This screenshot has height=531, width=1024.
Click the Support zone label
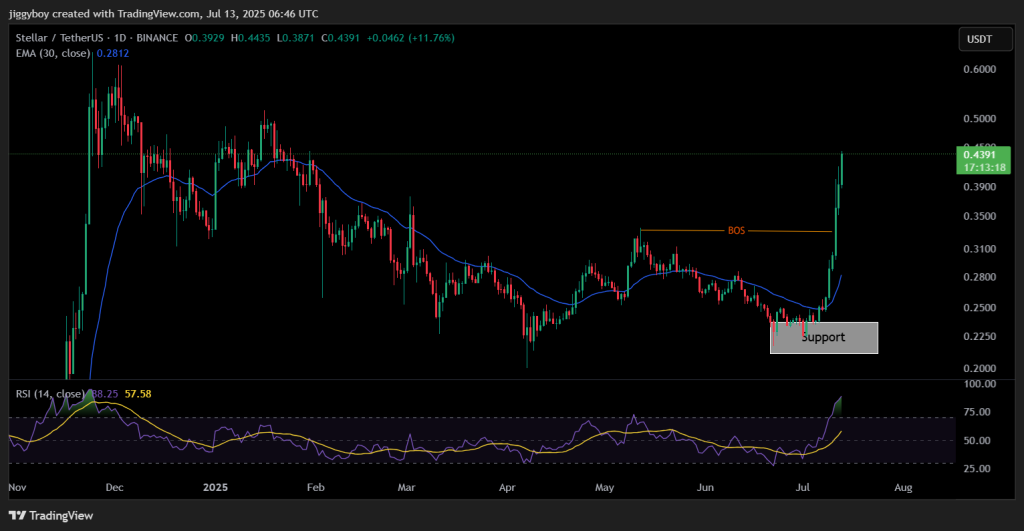[x=824, y=337]
